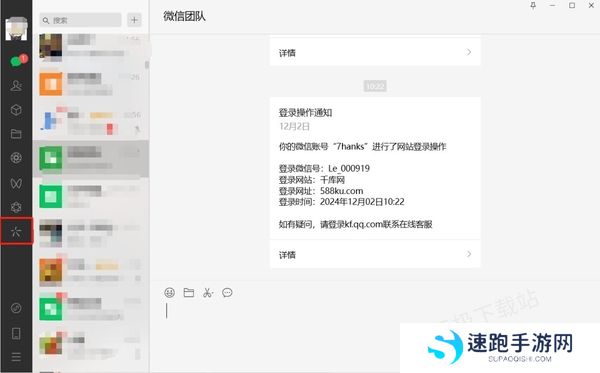Image resolution: width=600 pixels, height=373 pixels.
Task: Open the chat files folder sidebar icon
Action: (16, 134)
